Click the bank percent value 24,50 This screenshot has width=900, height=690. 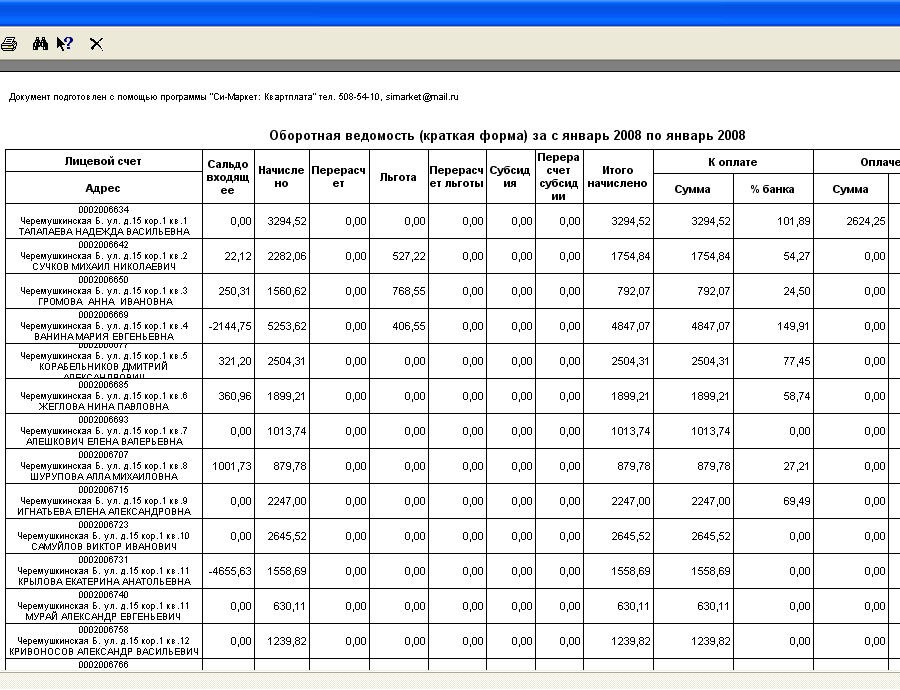click(x=797, y=291)
